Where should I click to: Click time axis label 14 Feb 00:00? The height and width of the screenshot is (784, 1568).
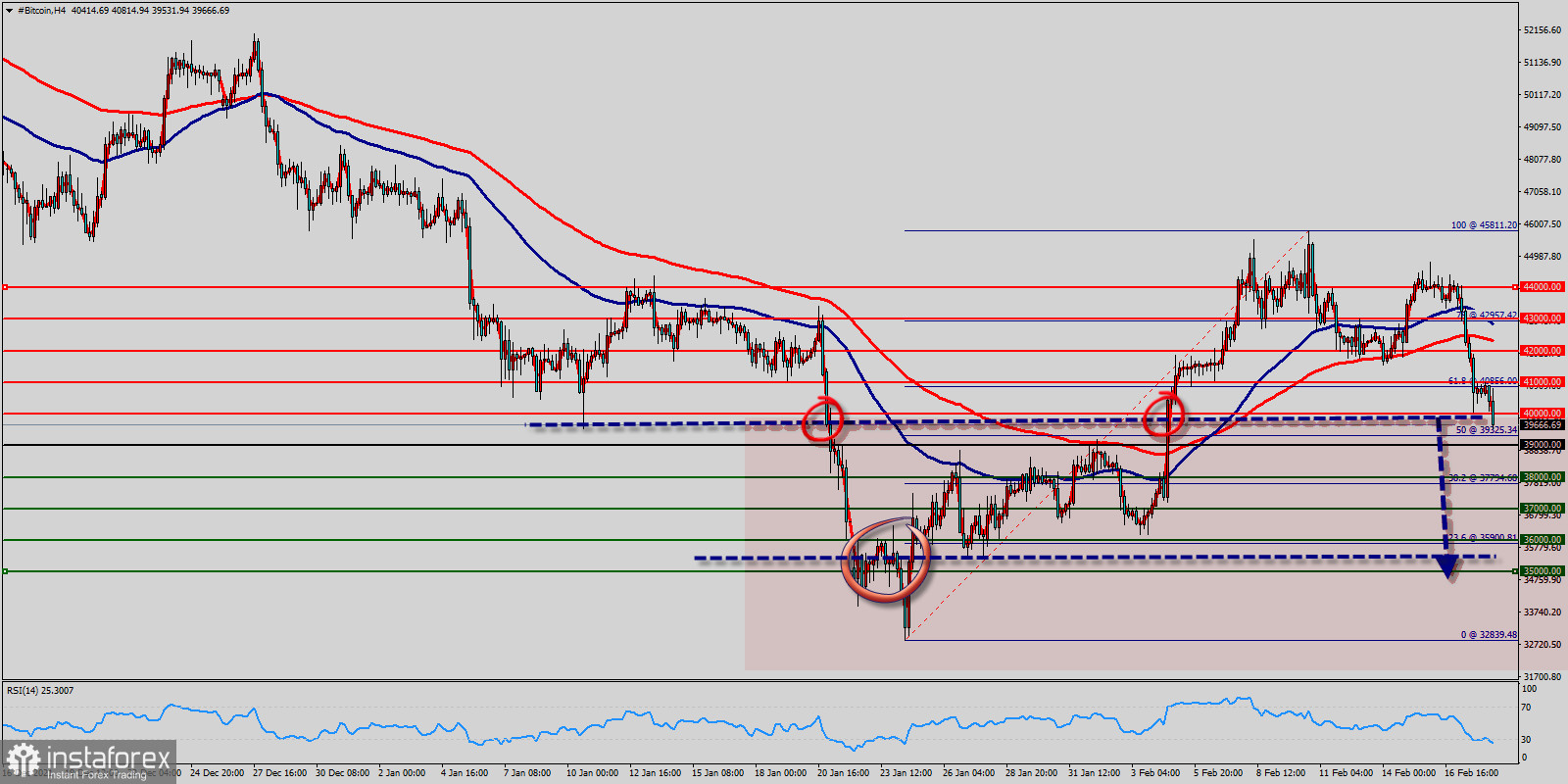pyautogui.click(x=1408, y=773)
